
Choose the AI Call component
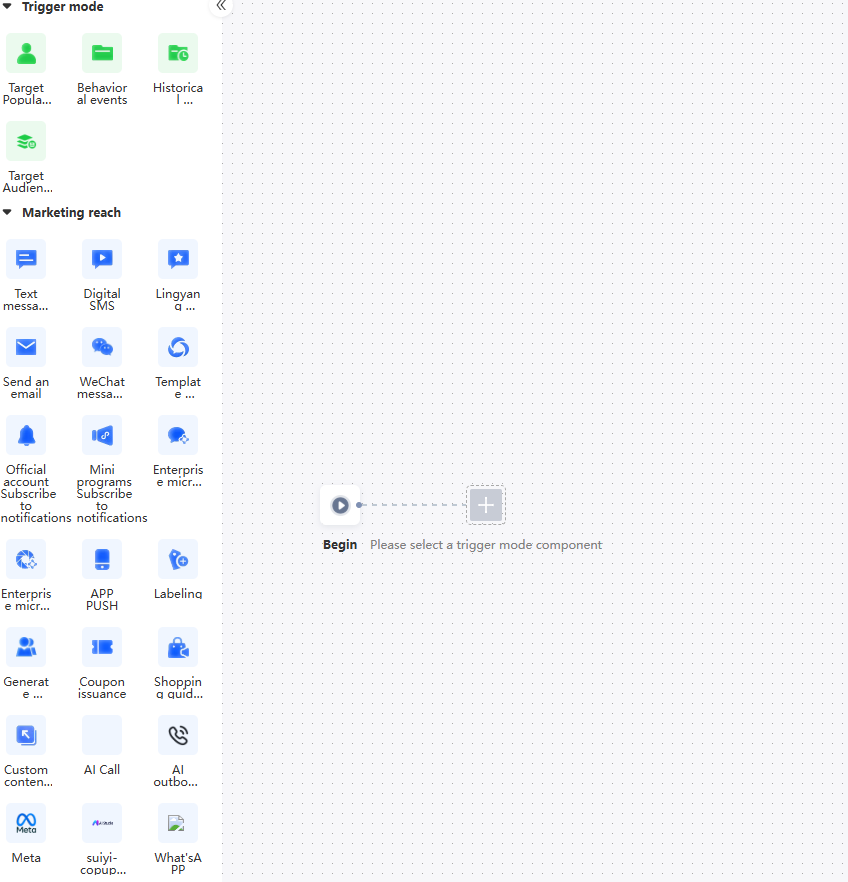tap(102, 735)
